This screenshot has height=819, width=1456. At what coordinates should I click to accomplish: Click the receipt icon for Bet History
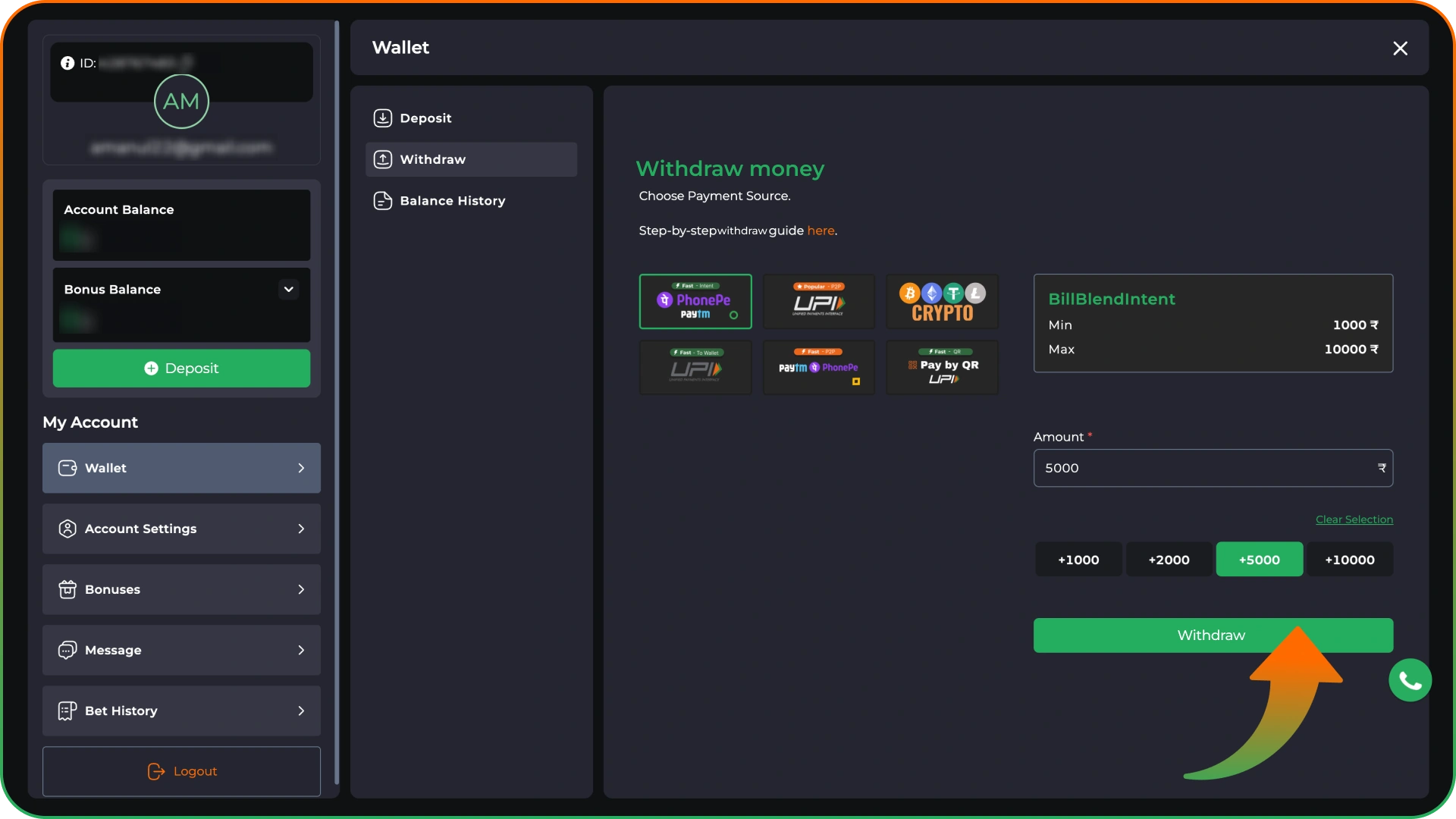pyautogui.click(x=67, y=711)
